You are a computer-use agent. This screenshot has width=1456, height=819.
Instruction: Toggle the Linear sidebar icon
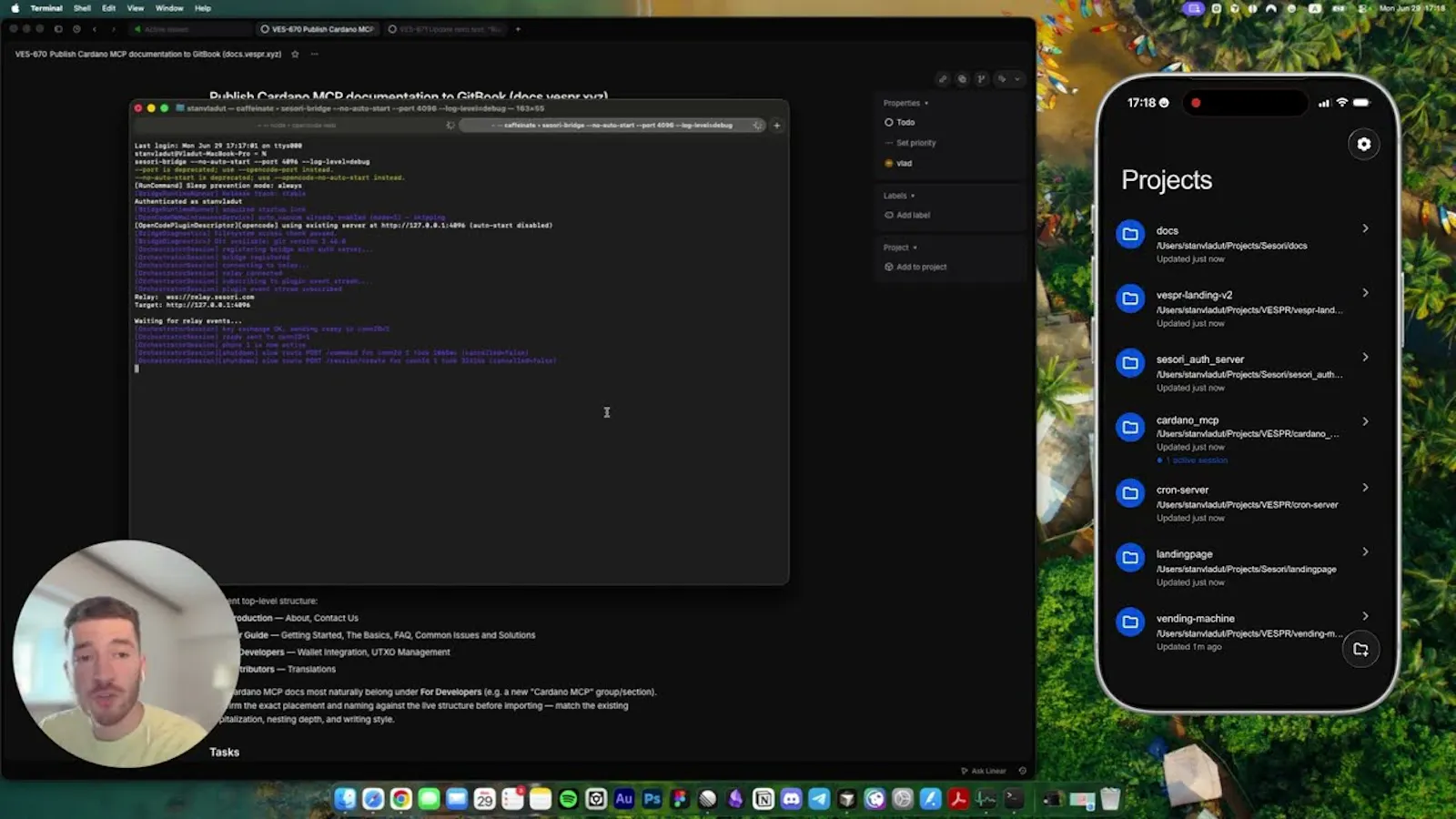pos(58,29)
